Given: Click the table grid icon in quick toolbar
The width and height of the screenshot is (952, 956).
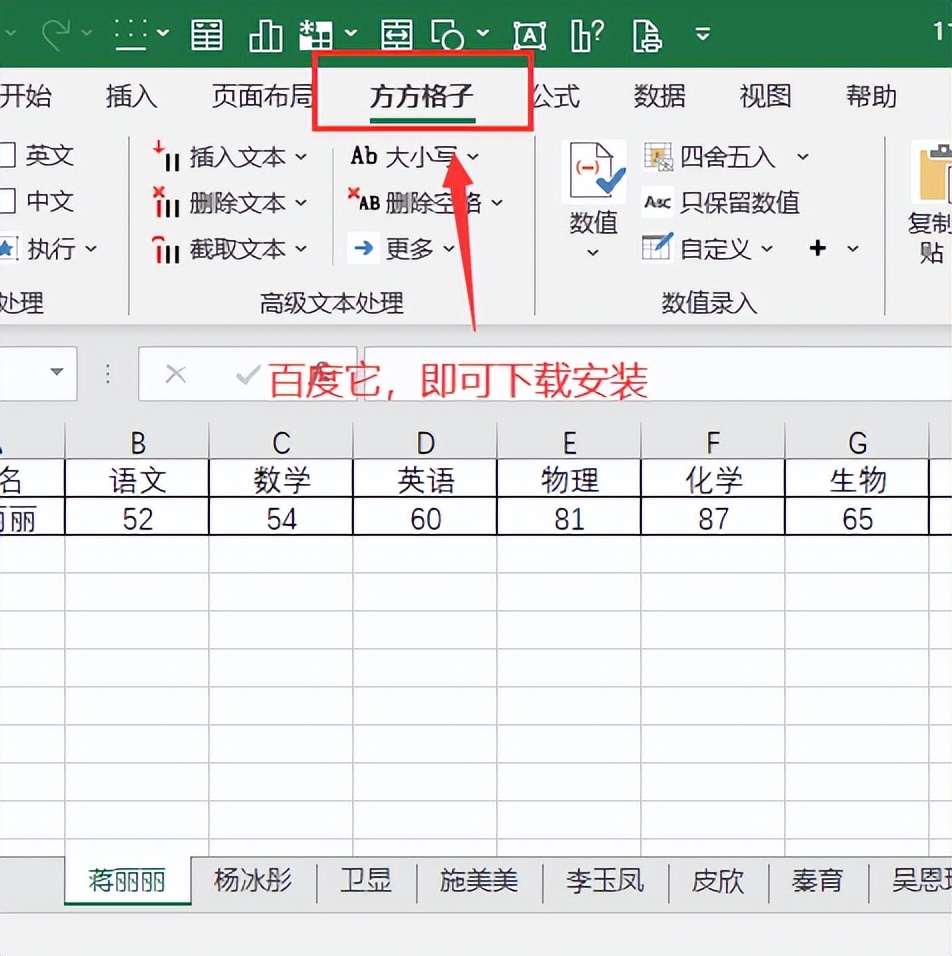Looking at the screenshot, I should click(x=316, y=34).
